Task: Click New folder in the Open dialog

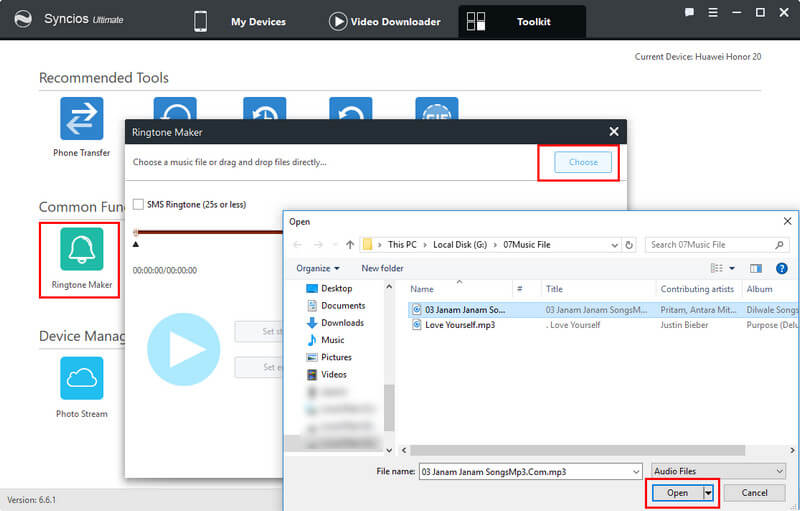Action: 382,268
